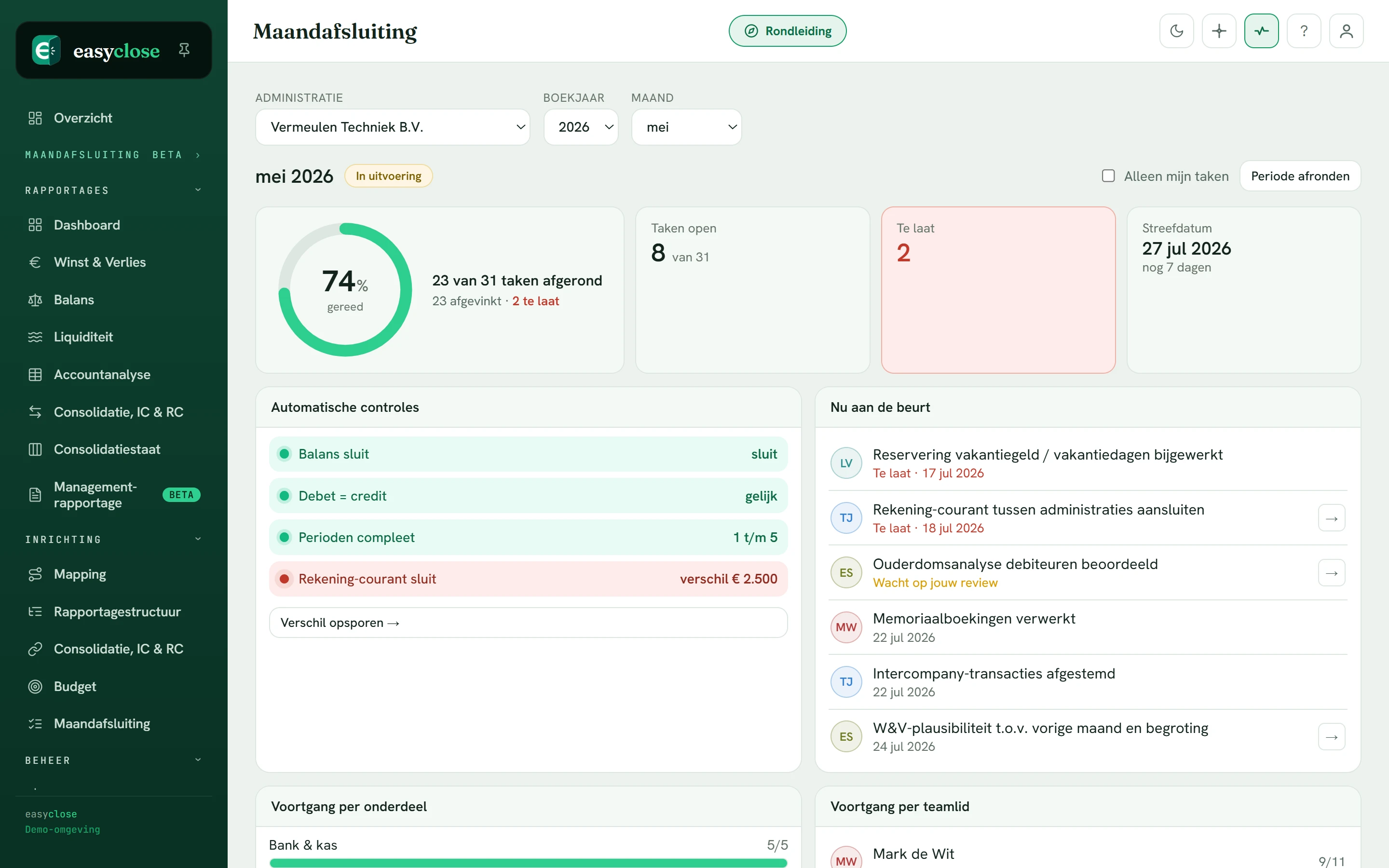
Task: Open help via question mark icon
Action: point(1304,31)
